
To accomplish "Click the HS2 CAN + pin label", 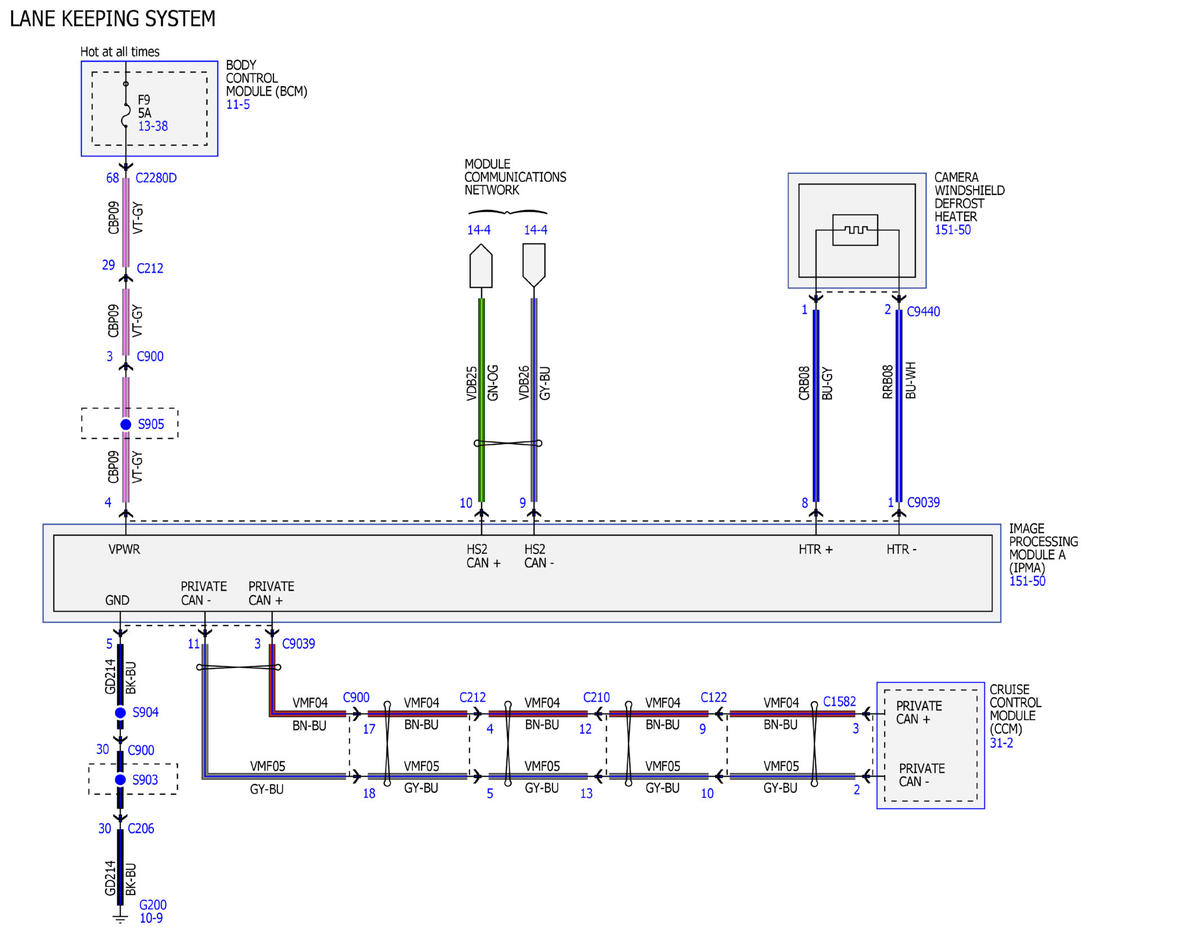I will (x=484, y=556).
